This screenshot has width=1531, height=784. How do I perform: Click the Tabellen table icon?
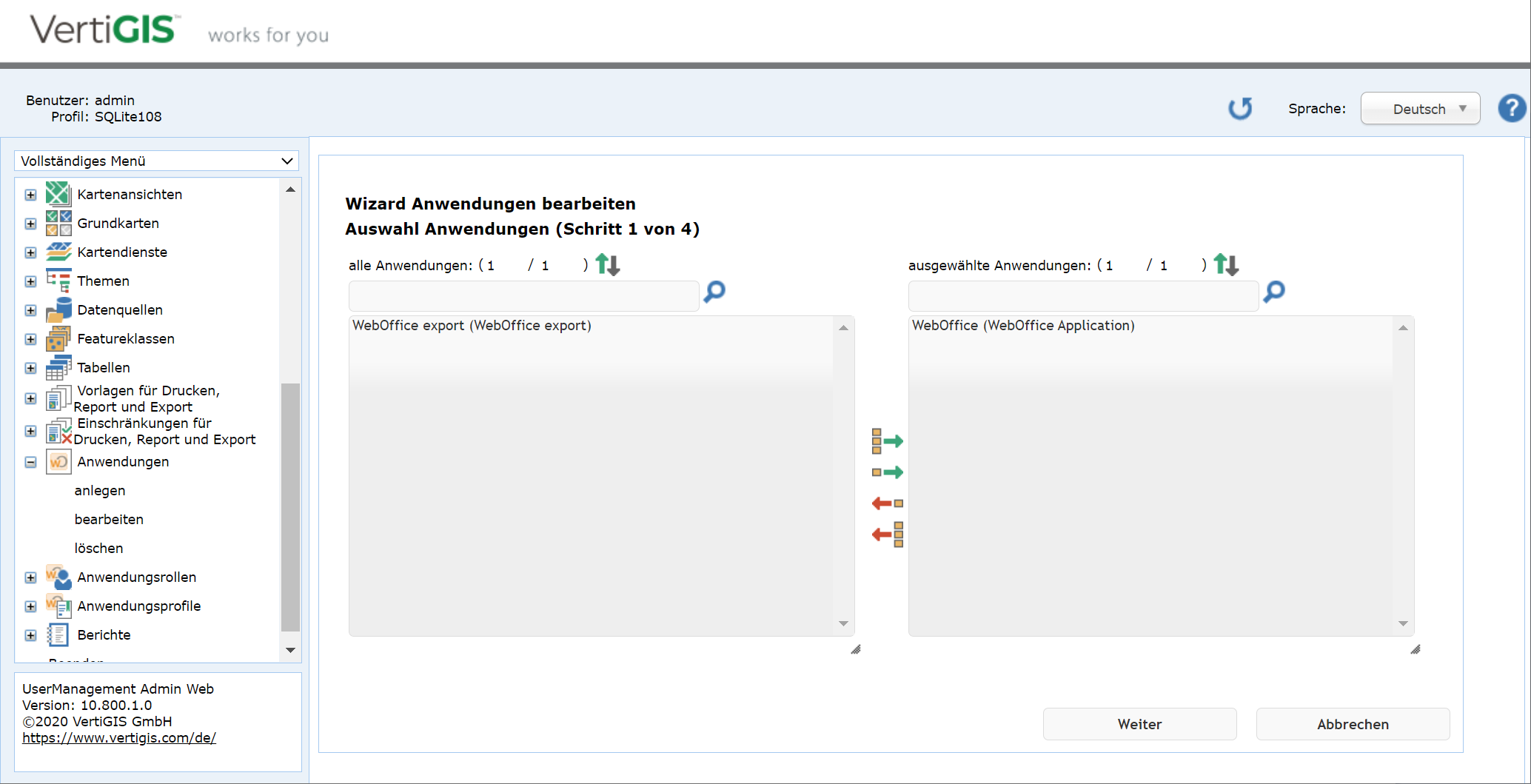(58, 367)
